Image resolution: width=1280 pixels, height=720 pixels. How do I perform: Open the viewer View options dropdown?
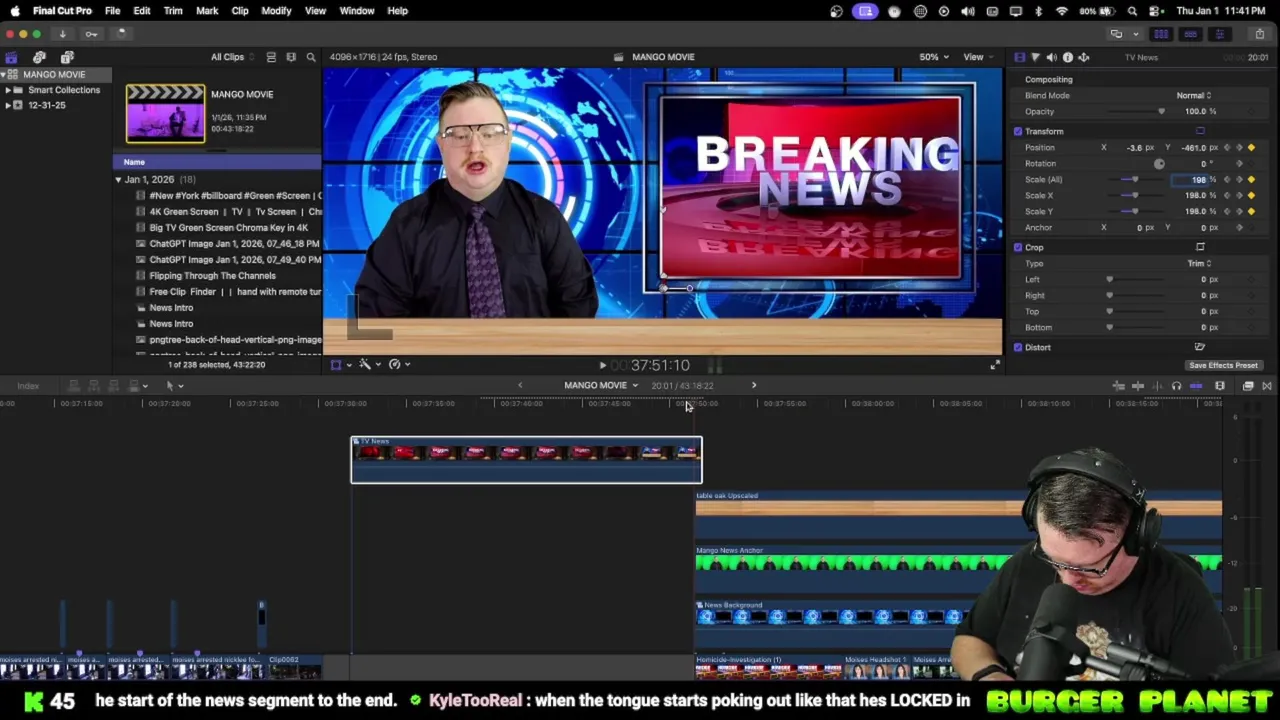pyautogui.click(x=976, y=57)
